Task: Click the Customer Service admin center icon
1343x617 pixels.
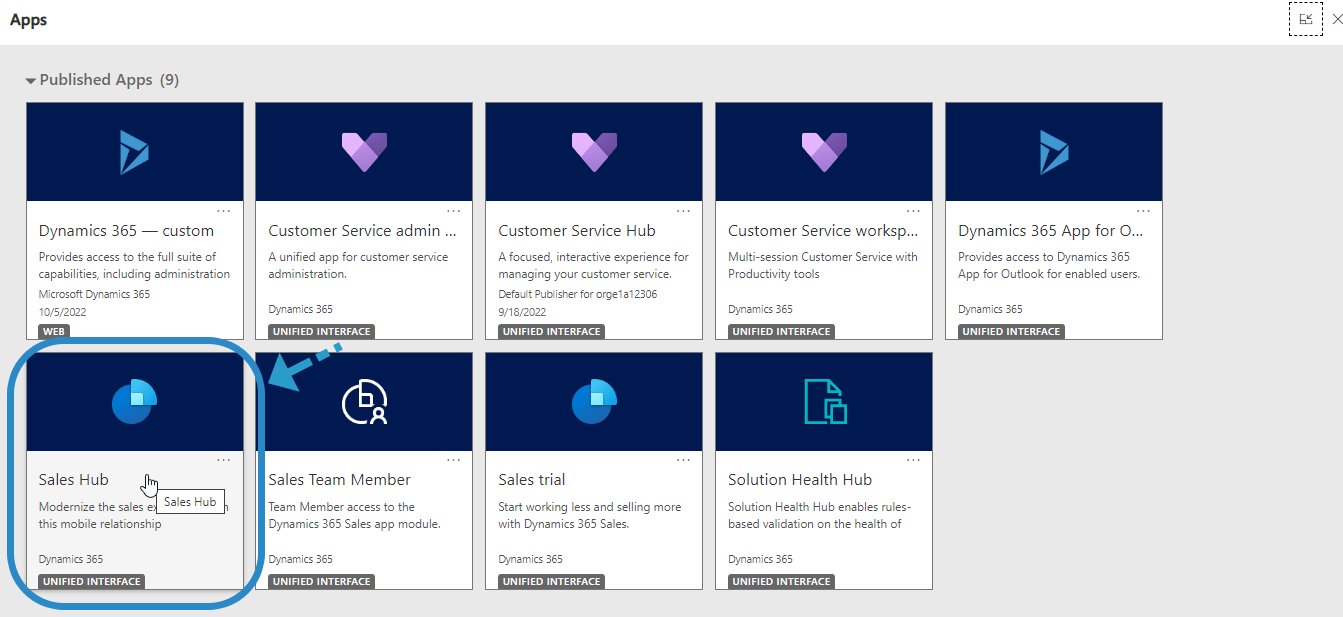Action: point(364,150)
